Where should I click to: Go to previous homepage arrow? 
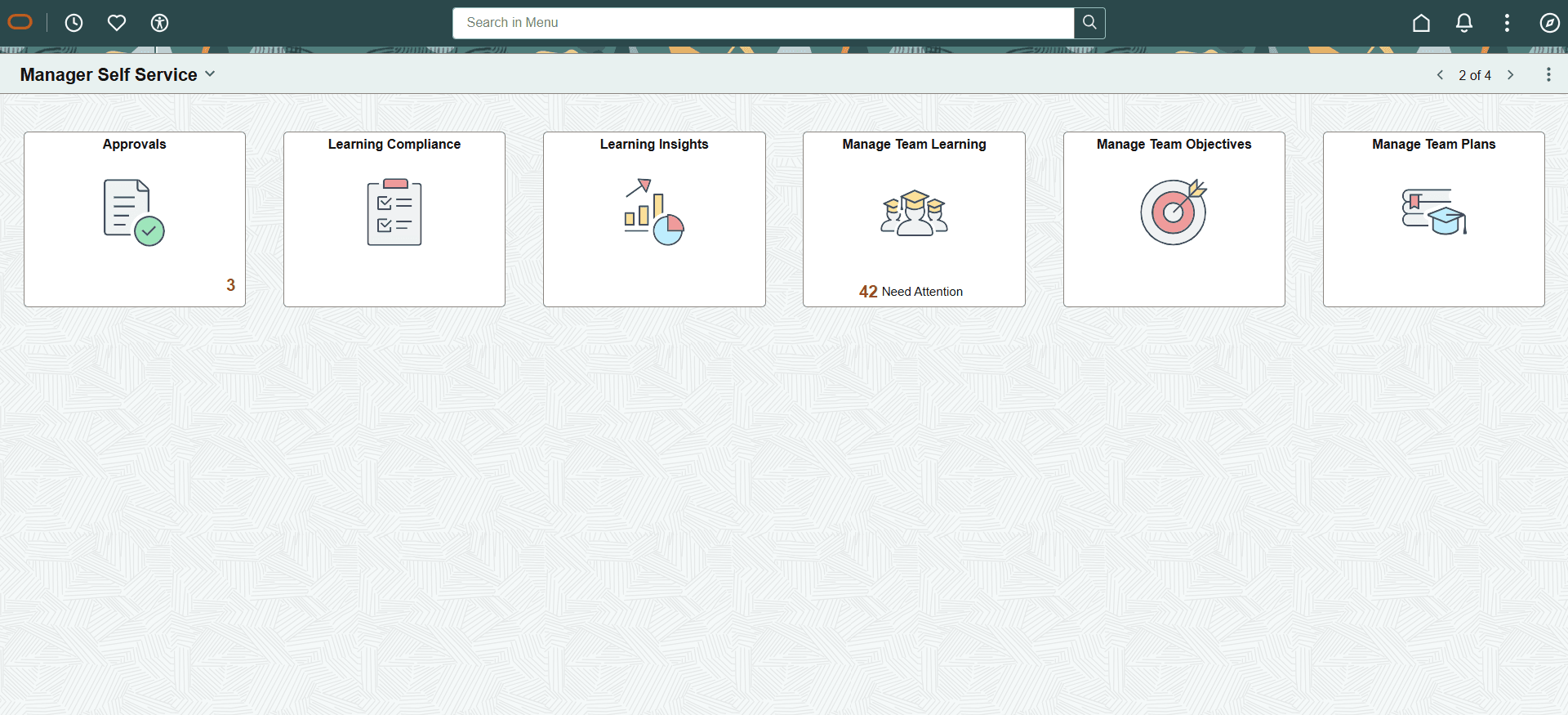coord(1440,74)
